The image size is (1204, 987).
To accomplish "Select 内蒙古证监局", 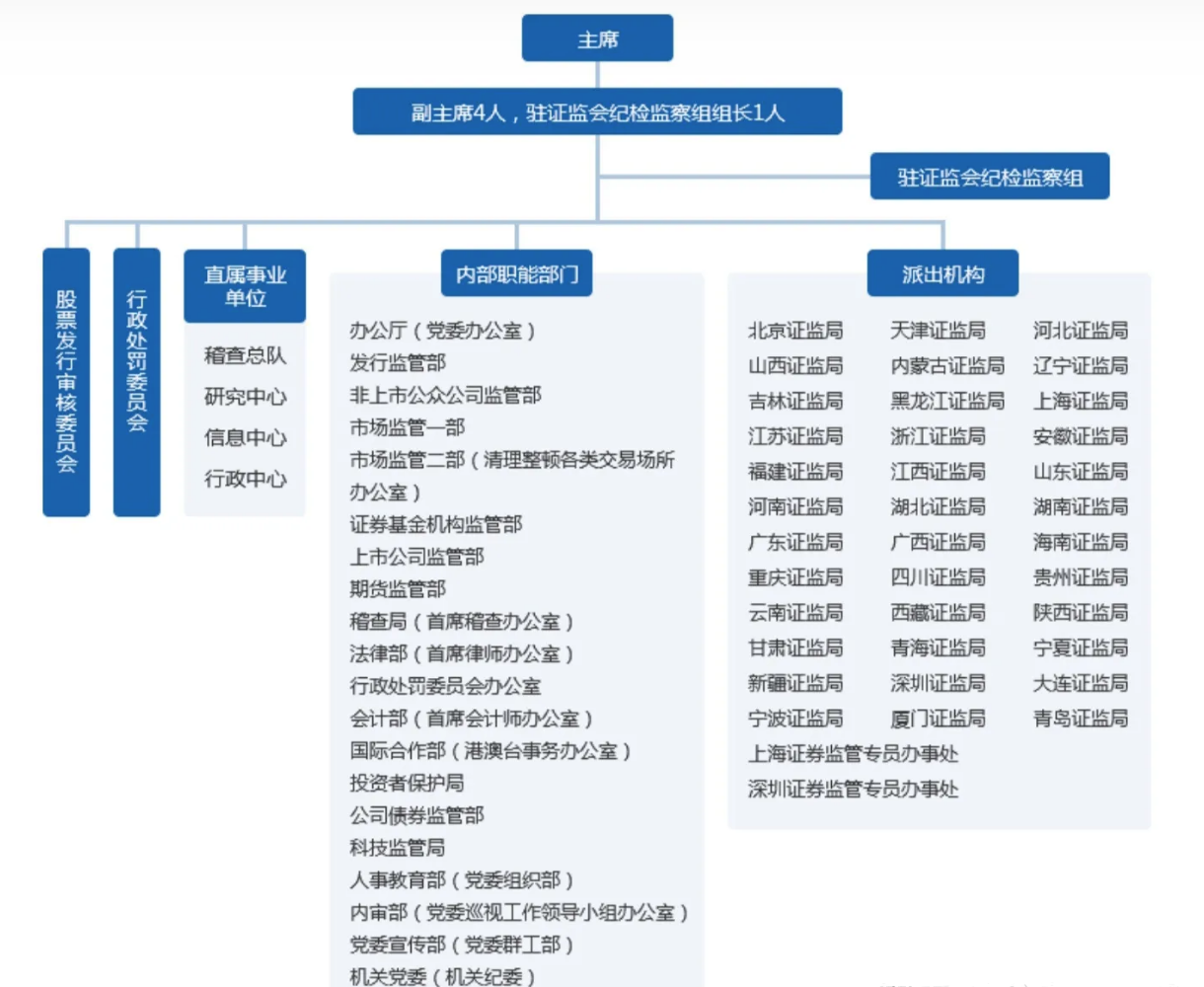I will pyautogui.click(x=947, y=366).
